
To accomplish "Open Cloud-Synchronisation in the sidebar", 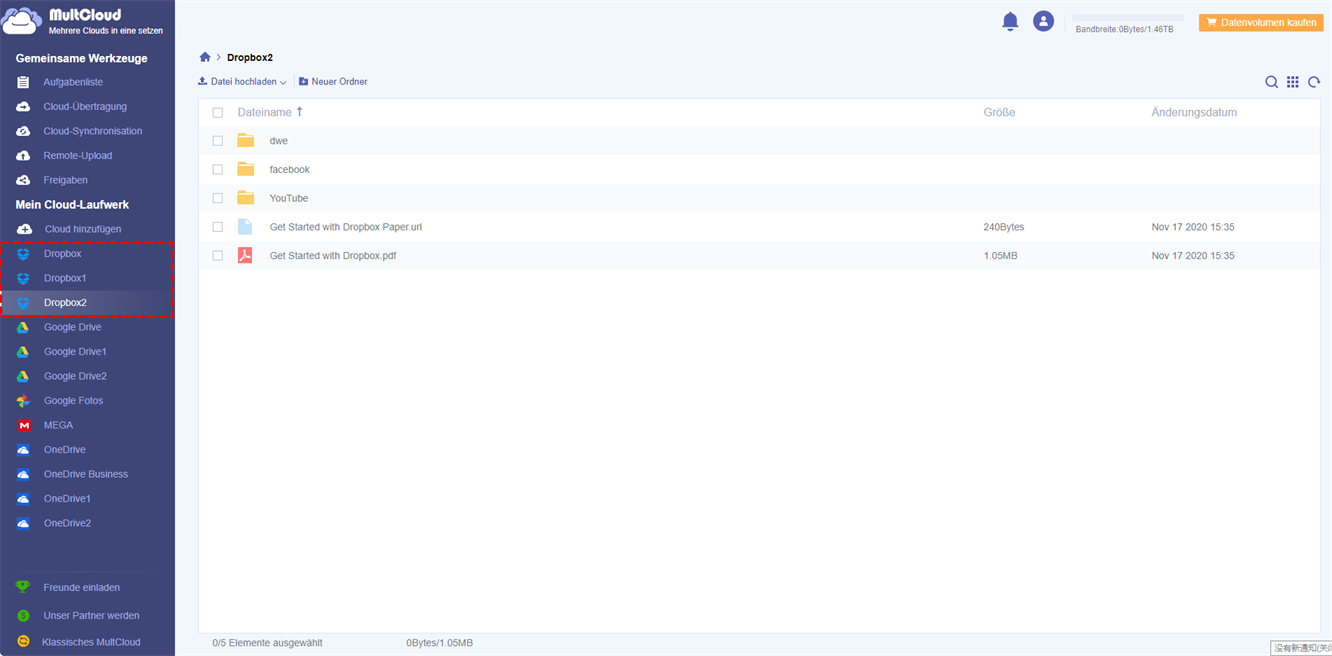I will [x=93, y=131].
